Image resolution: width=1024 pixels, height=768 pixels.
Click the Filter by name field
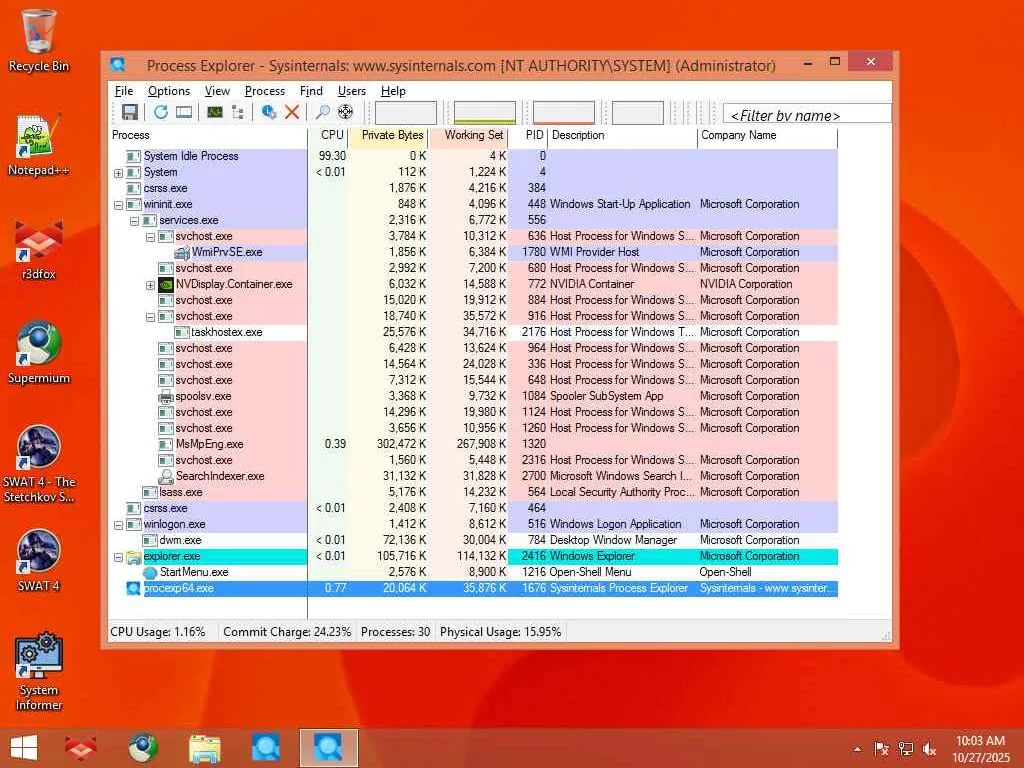[x=807, y=115]
